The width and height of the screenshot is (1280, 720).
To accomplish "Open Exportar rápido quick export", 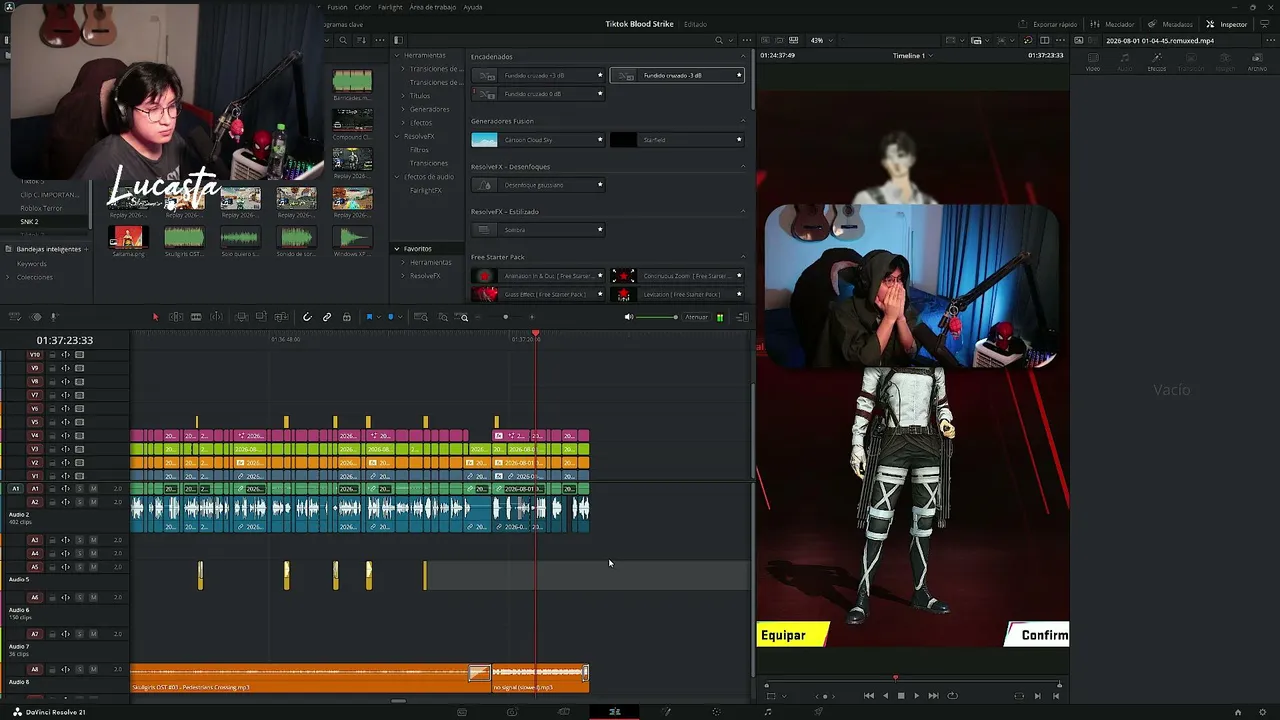I will click(x=1048, y=24).
